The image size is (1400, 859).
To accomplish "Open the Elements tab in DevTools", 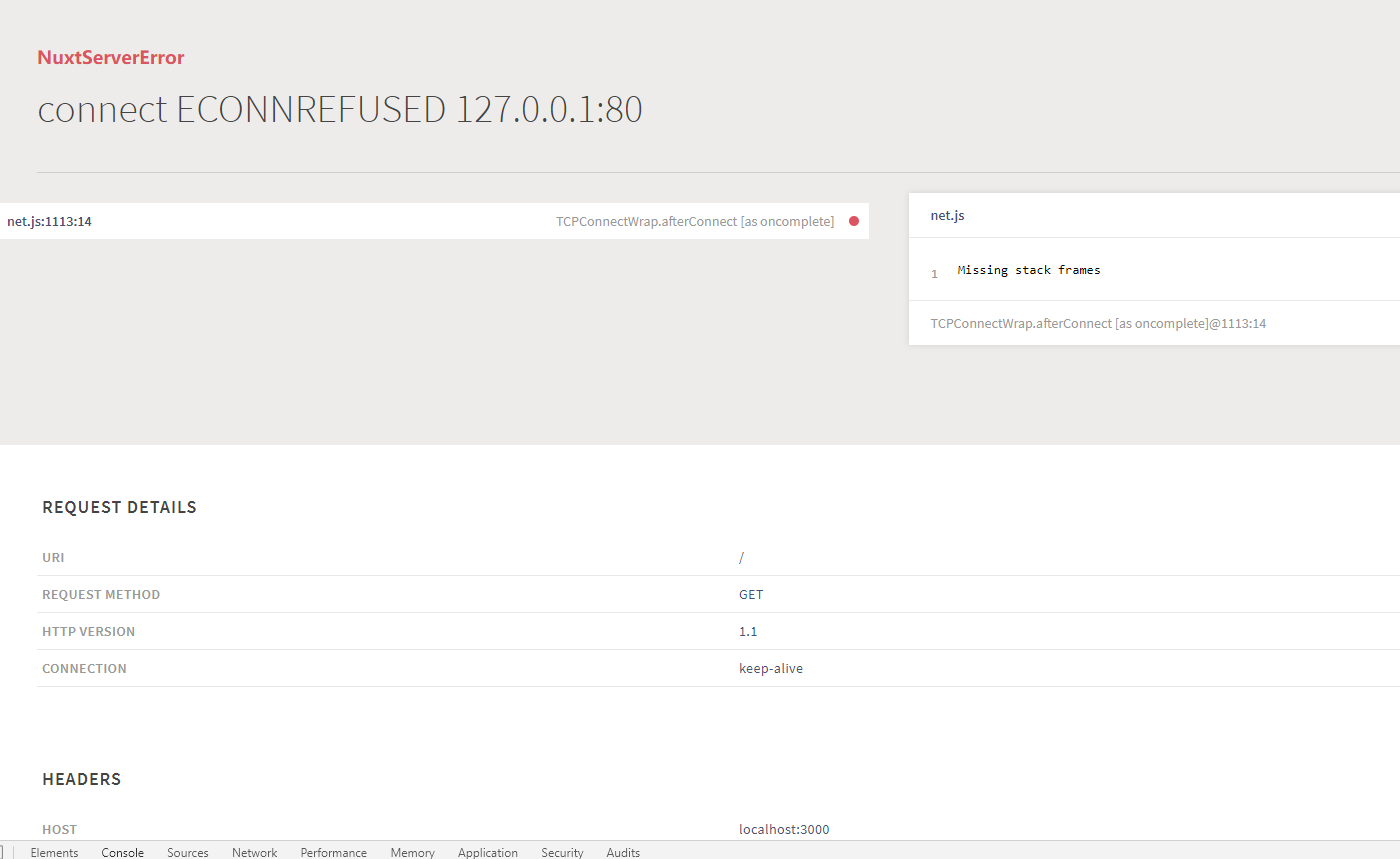I will tap(54, 852).
